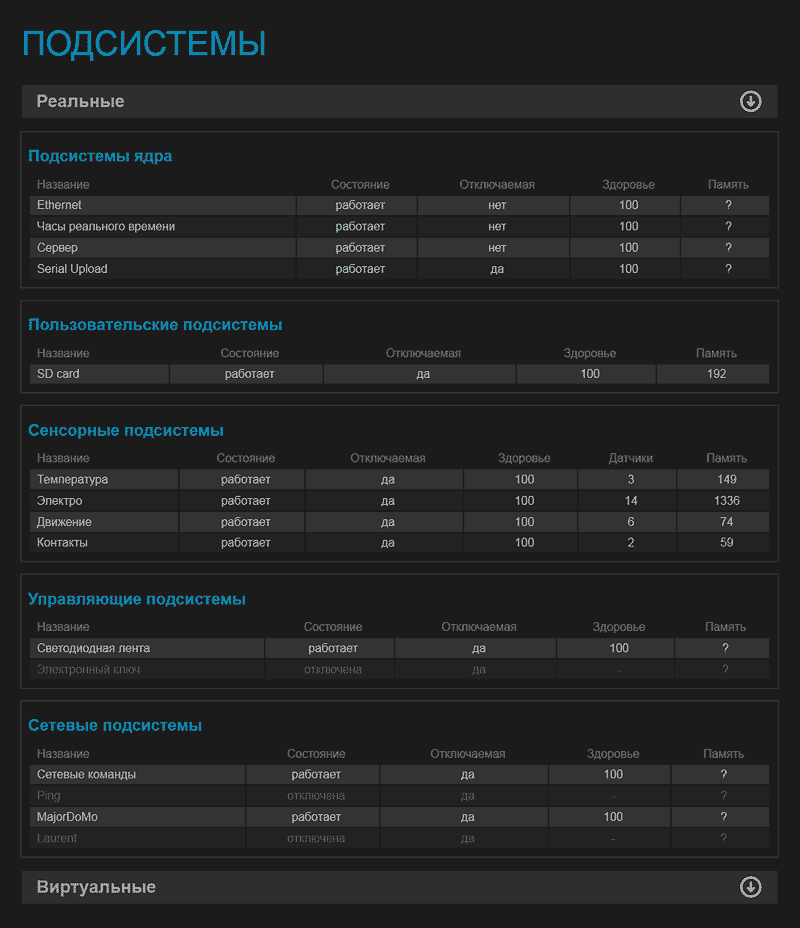
Task: Collapse the Реальные section arrow icon
Action: click(x=750, y=101)
